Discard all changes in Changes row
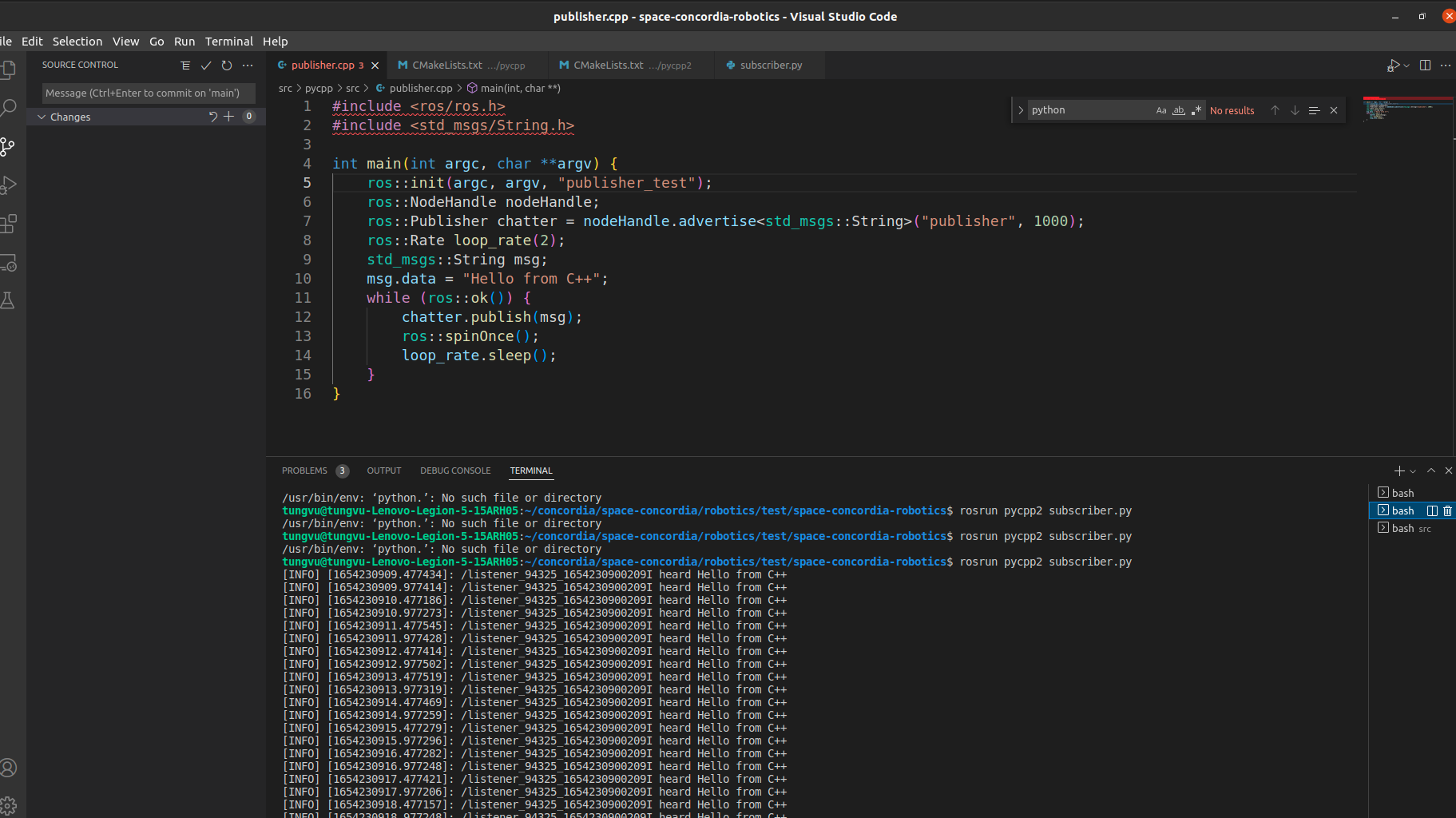This screenshot has height=818, width=1456. (x=213, y=117)
